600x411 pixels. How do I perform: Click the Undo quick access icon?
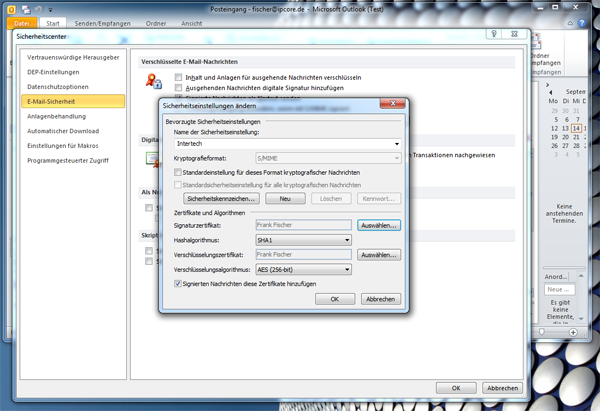click(x=38, y=9)
